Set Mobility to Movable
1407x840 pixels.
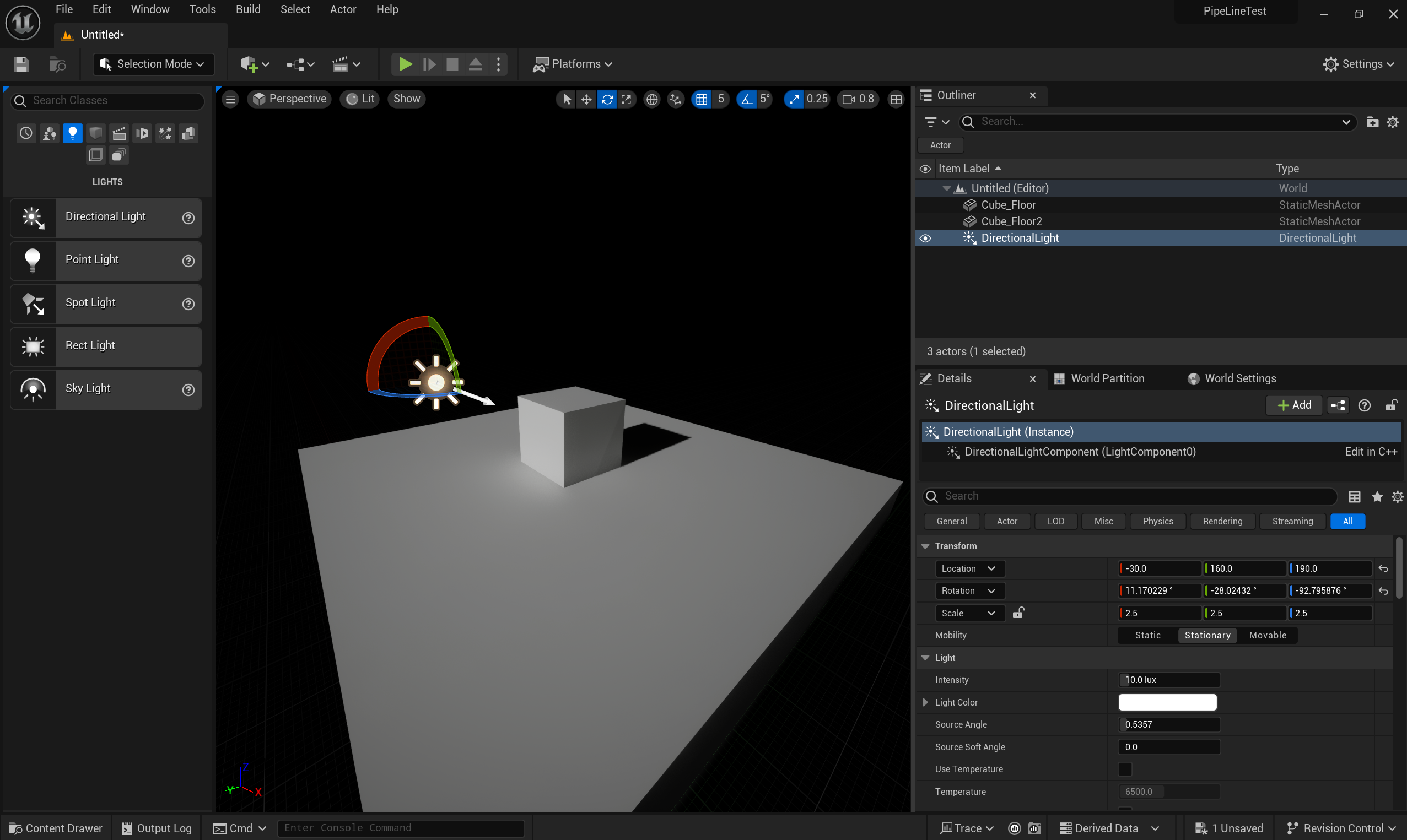click(1267, 635)
